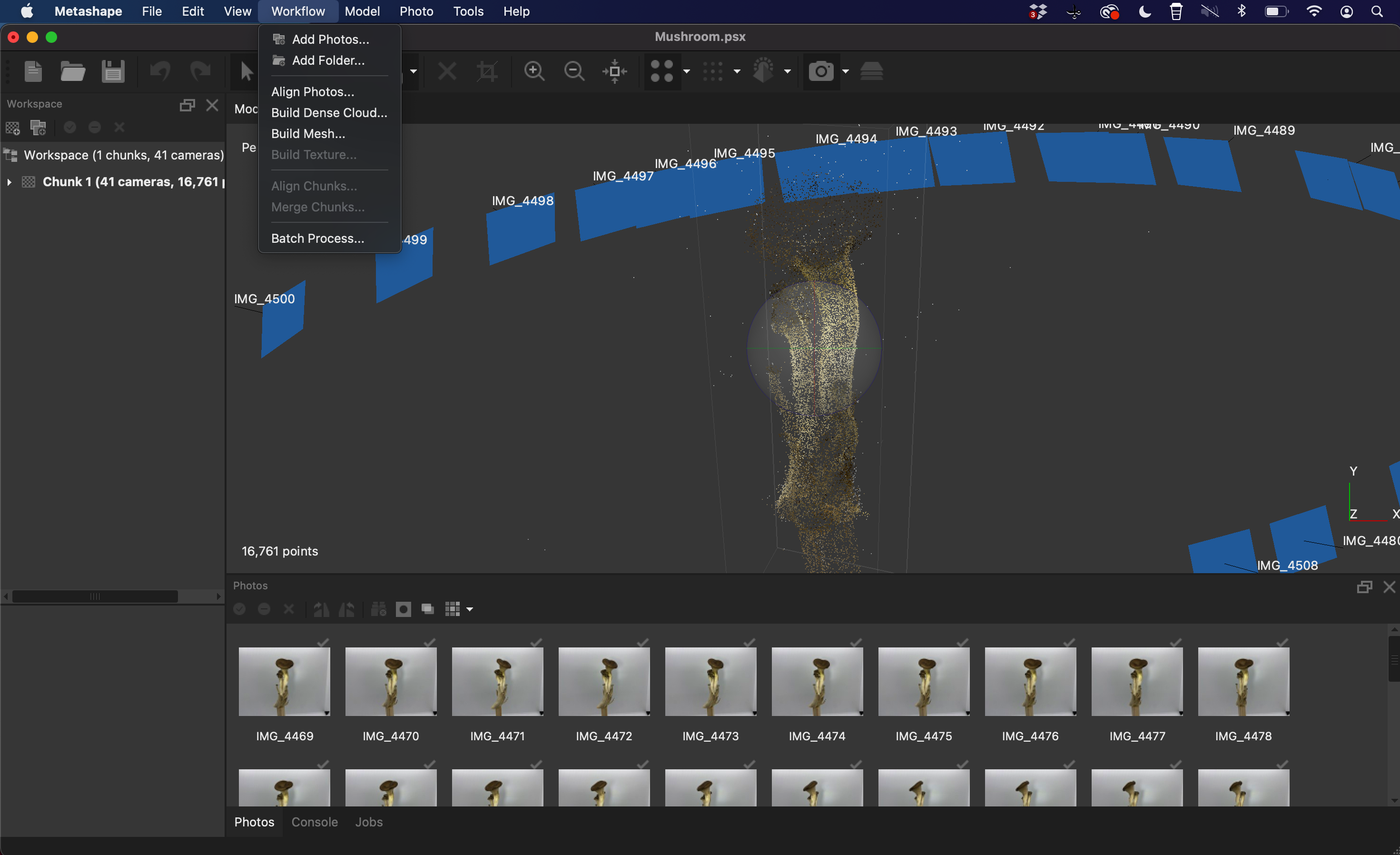Save the project using the floppy disk icon
1400x855 pixels.
[x=113, y=71]
